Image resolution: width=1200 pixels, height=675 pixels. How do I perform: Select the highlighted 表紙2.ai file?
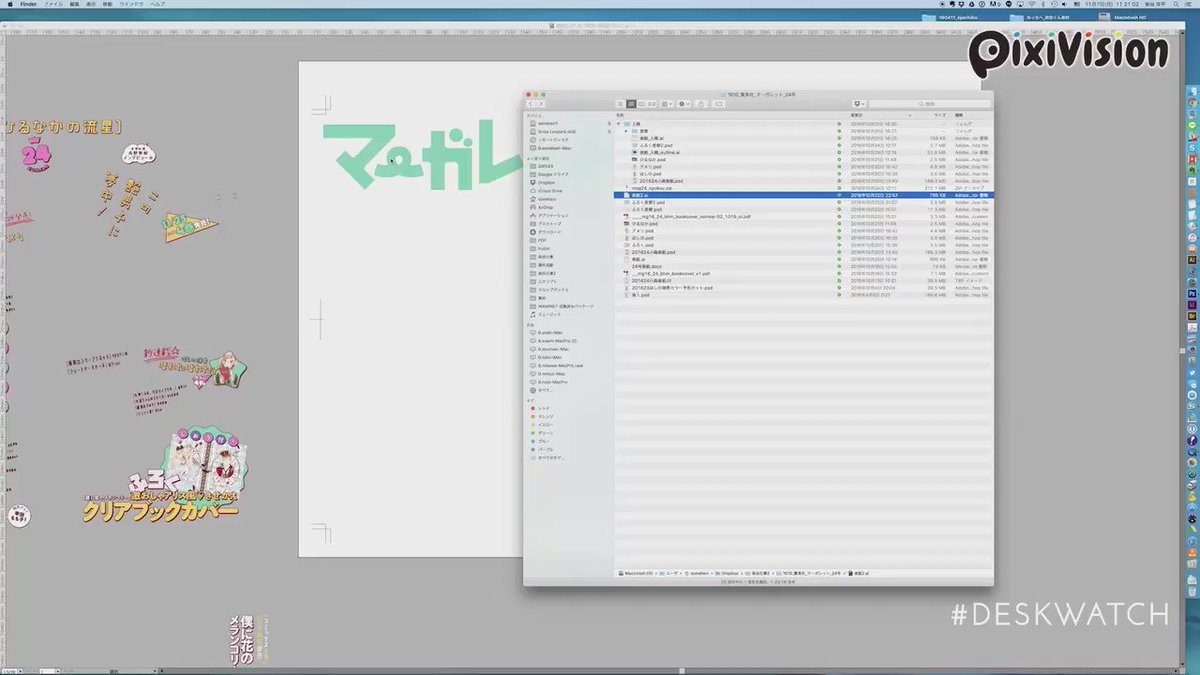[802, 195]
